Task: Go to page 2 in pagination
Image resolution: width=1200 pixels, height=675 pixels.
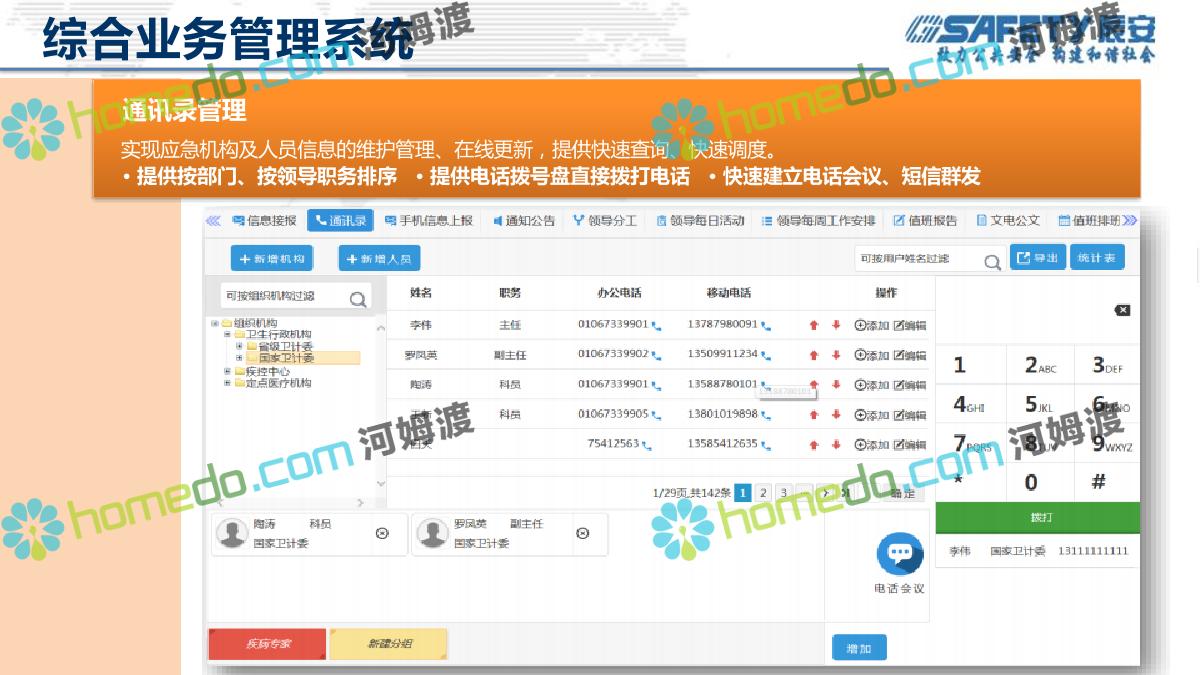Action: point(763,492)
